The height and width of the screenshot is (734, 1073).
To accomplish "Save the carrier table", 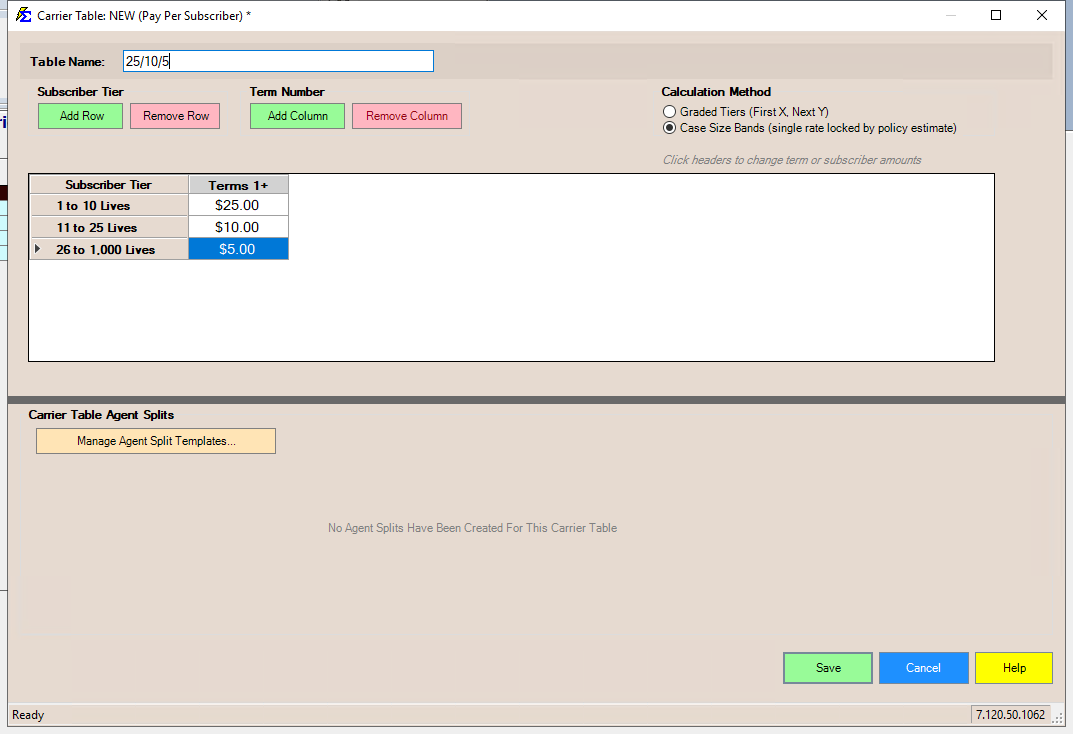I will [x=828, y=668].
